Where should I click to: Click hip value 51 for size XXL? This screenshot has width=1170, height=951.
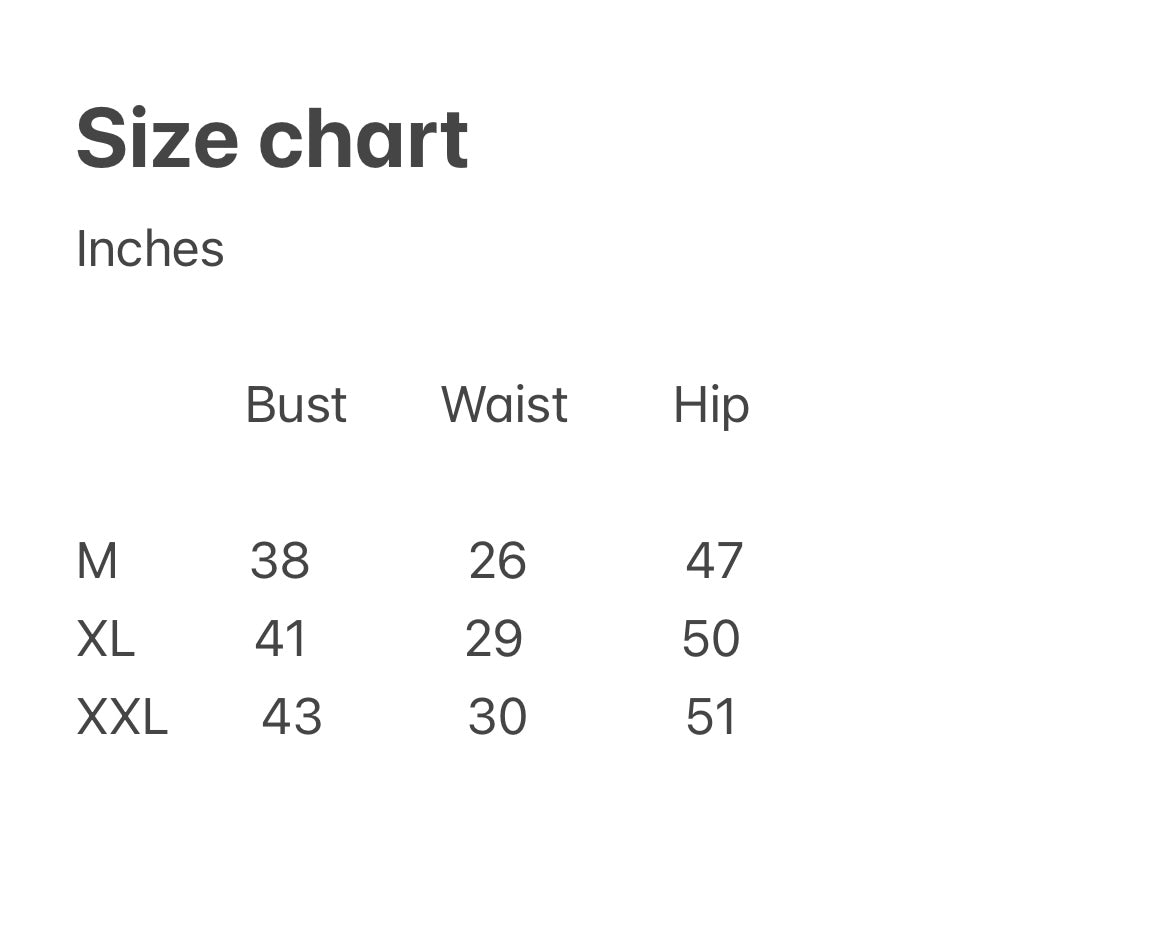711,717
